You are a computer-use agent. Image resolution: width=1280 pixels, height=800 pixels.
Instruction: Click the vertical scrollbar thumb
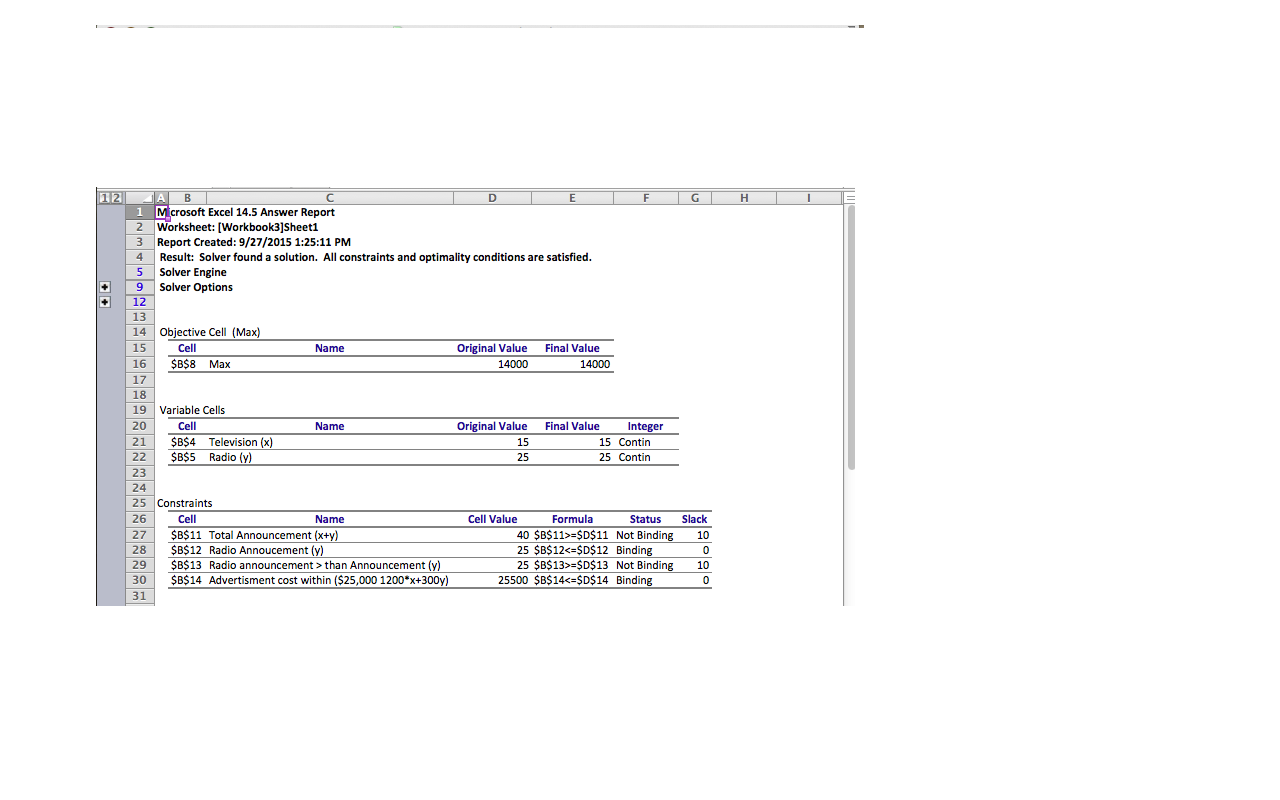coord(850,337)
